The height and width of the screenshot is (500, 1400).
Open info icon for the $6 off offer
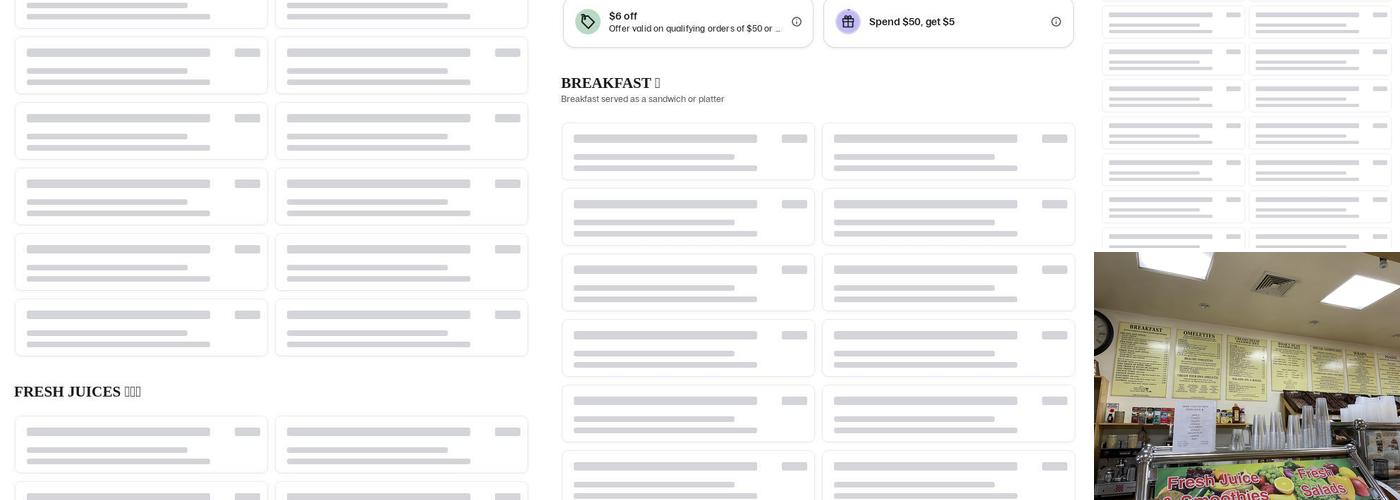point(797,21)
